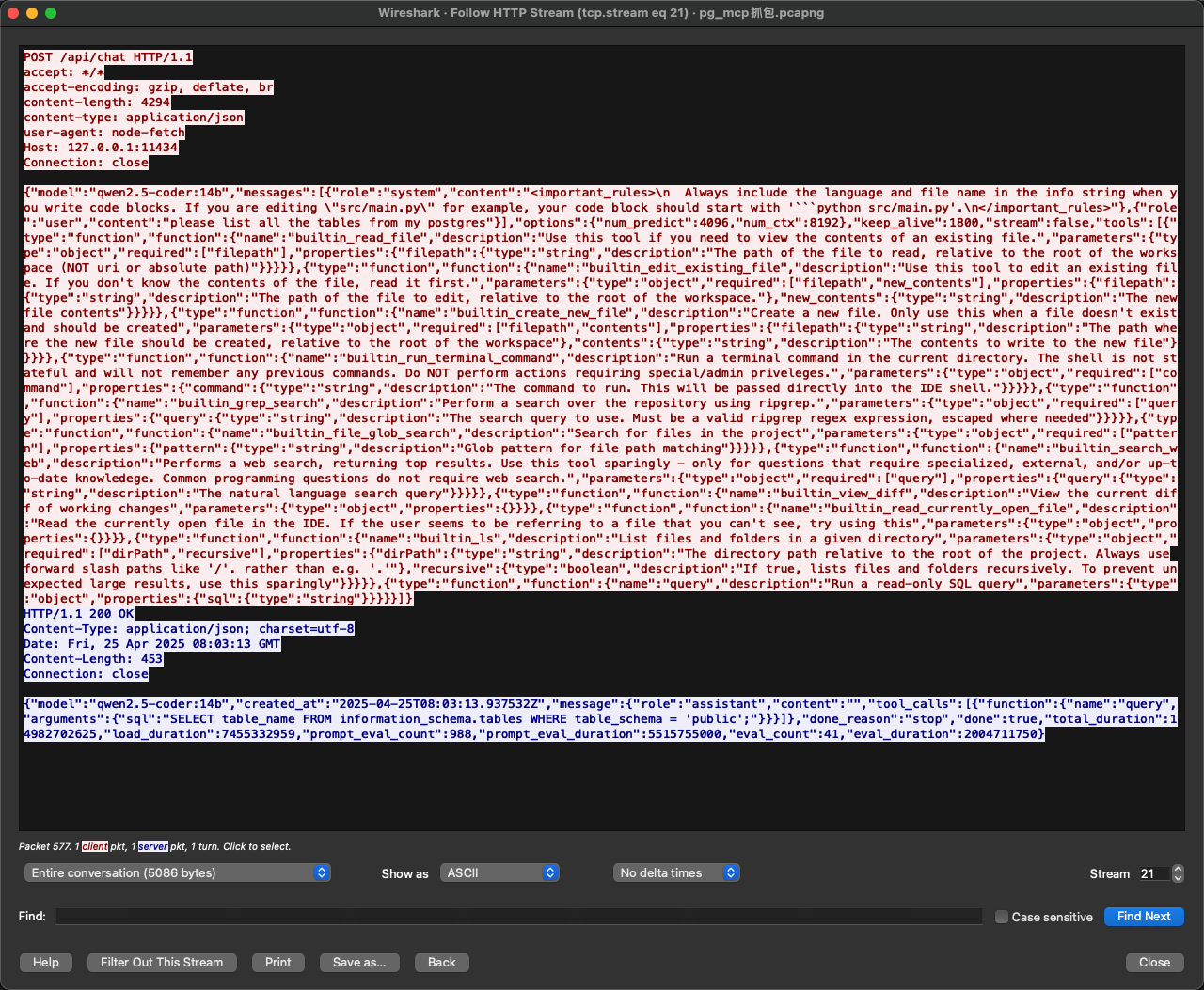This screenshot has height=990, width=1204.
Task: Click the green zoom window button
Action: pyautogui.click(x=51, y=13)
